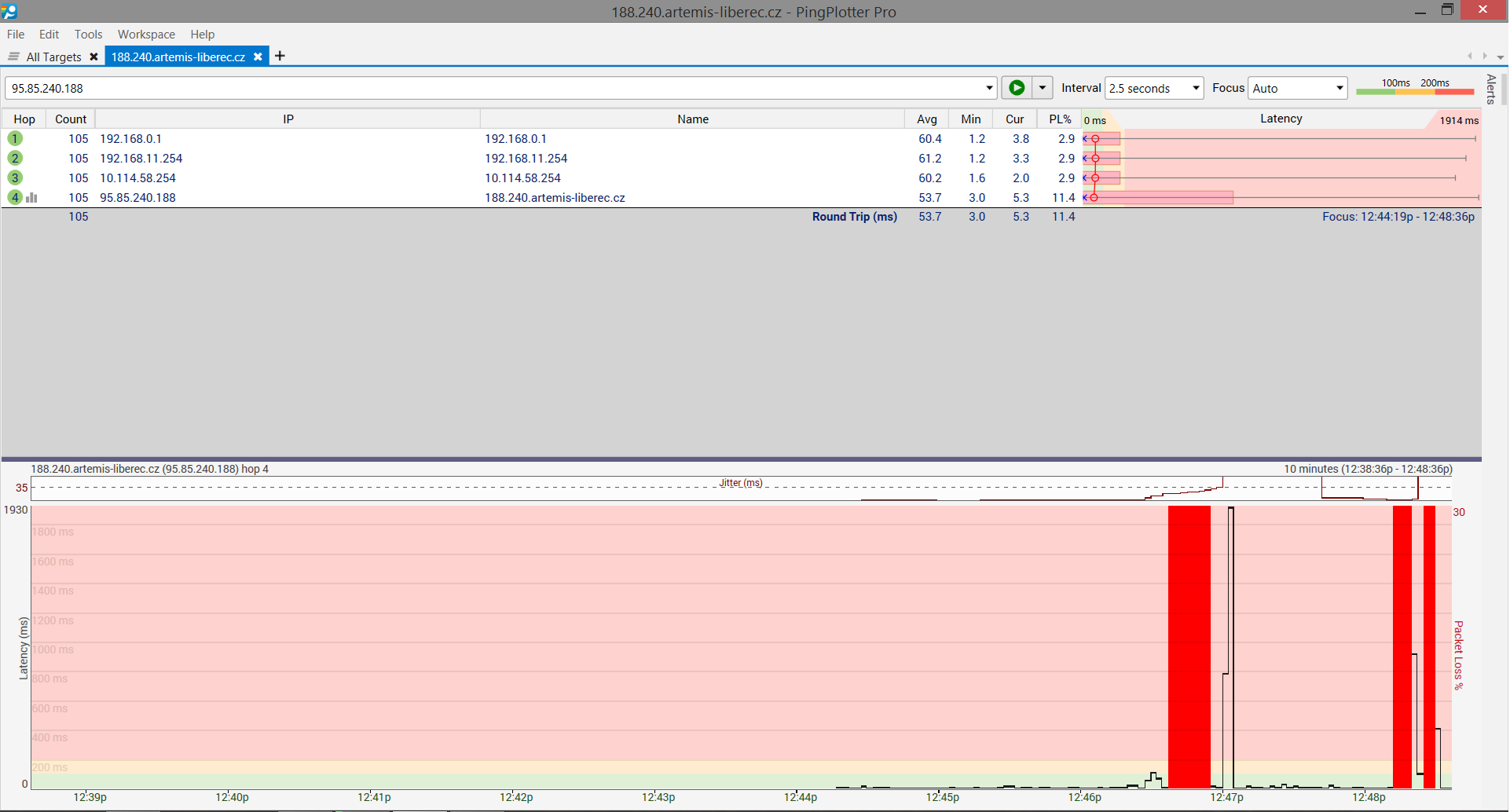The width and height of the screenshot is (1510, 812).
Task: Expand the Interval 2.5 seconds dropdown
Action: click(x=1195, y=88)
